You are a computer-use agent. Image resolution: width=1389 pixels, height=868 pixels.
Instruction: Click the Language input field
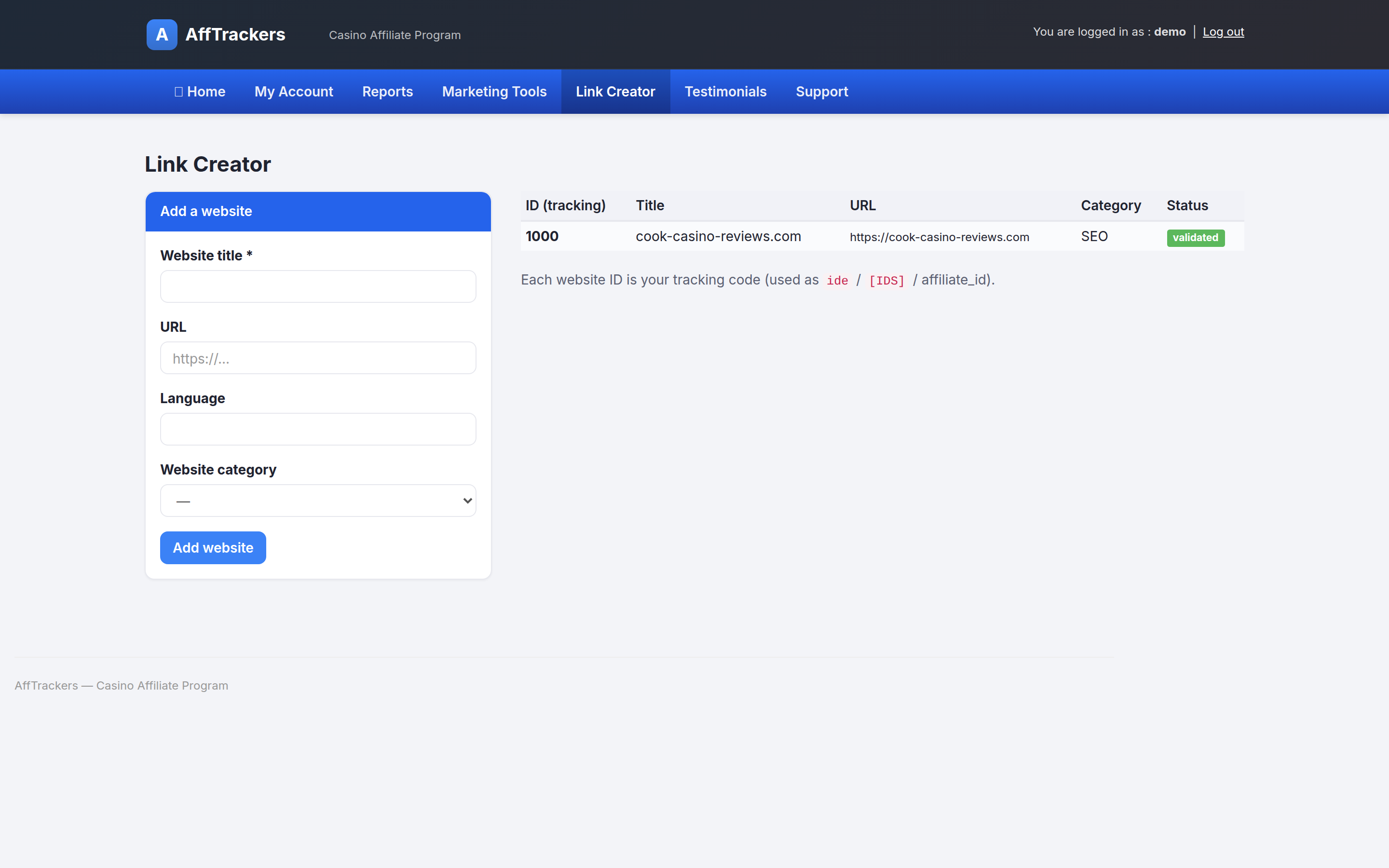click(x=318, y=429)
